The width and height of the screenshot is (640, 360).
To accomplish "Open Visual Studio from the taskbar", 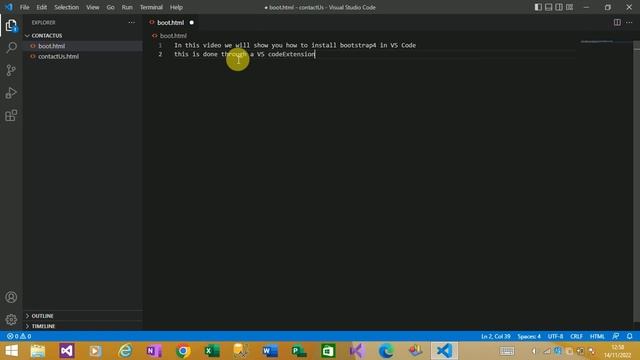I will click(x=67, y=351).
